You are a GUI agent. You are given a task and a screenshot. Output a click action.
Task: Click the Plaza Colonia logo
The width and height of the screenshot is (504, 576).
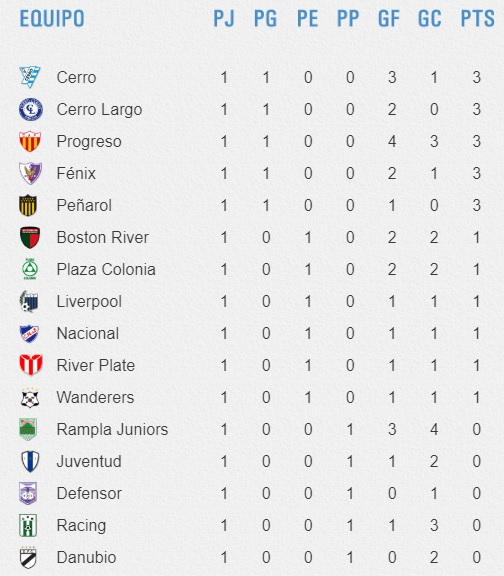pos(30,269)
